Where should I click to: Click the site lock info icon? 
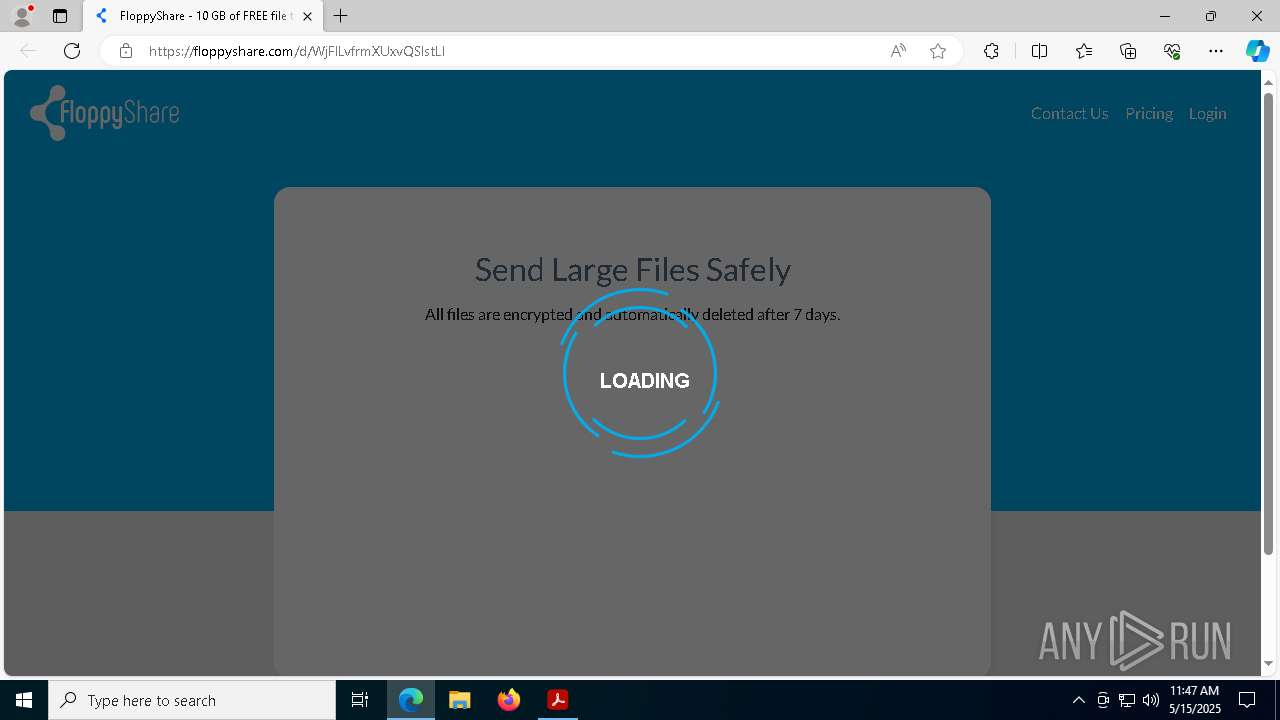[x=125, y=51]
